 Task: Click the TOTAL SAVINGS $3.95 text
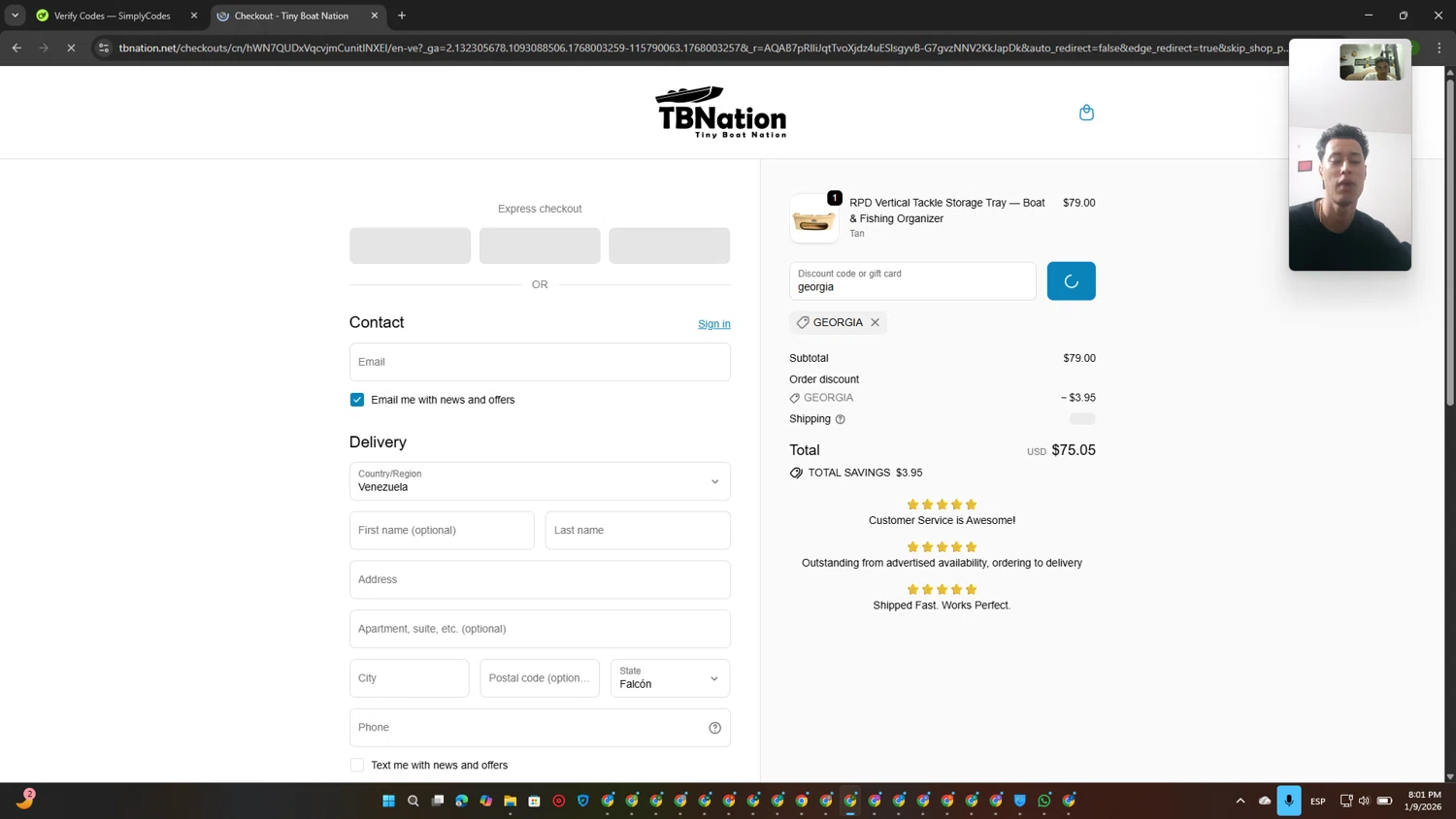866,473
